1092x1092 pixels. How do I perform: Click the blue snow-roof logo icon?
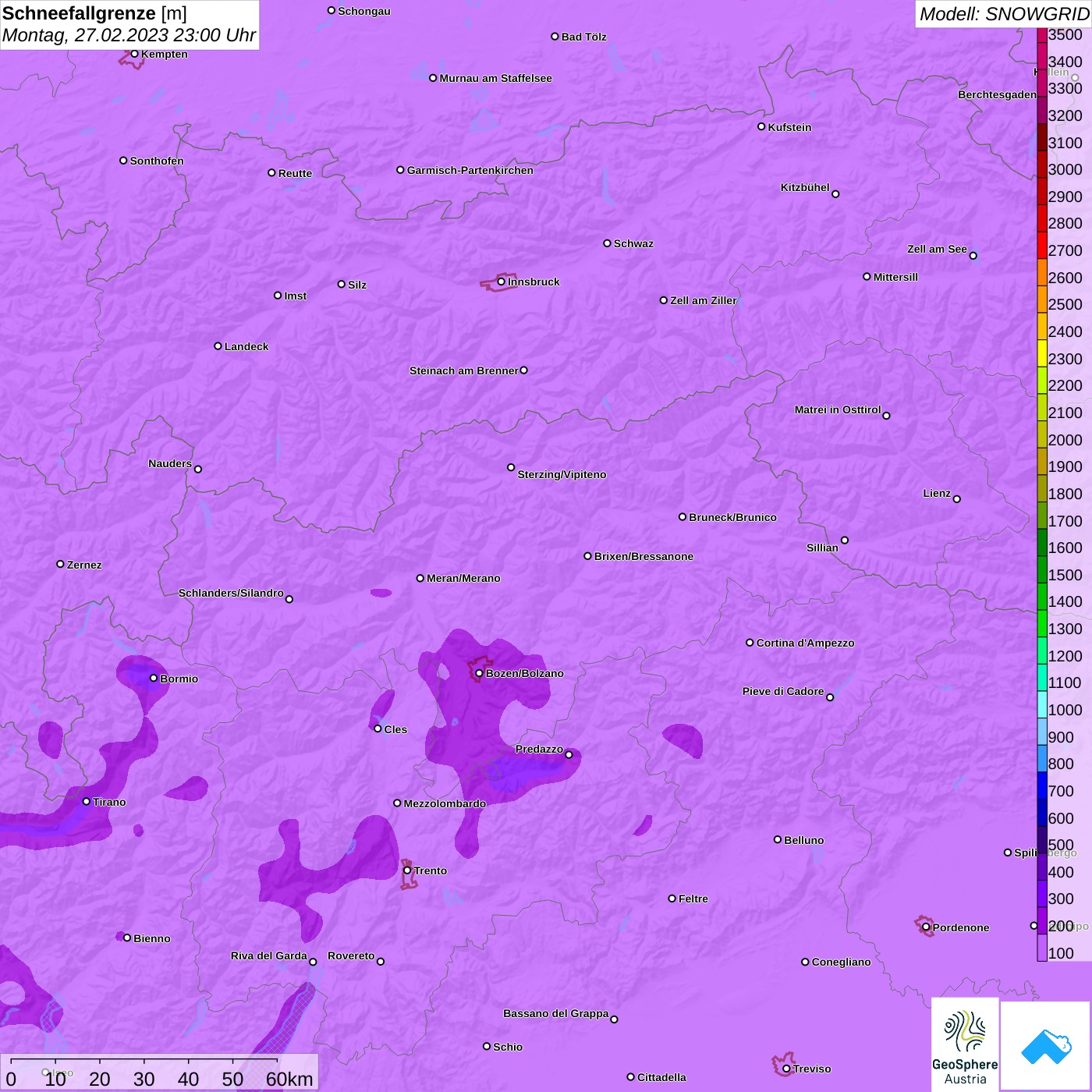pos(1045,1045)
